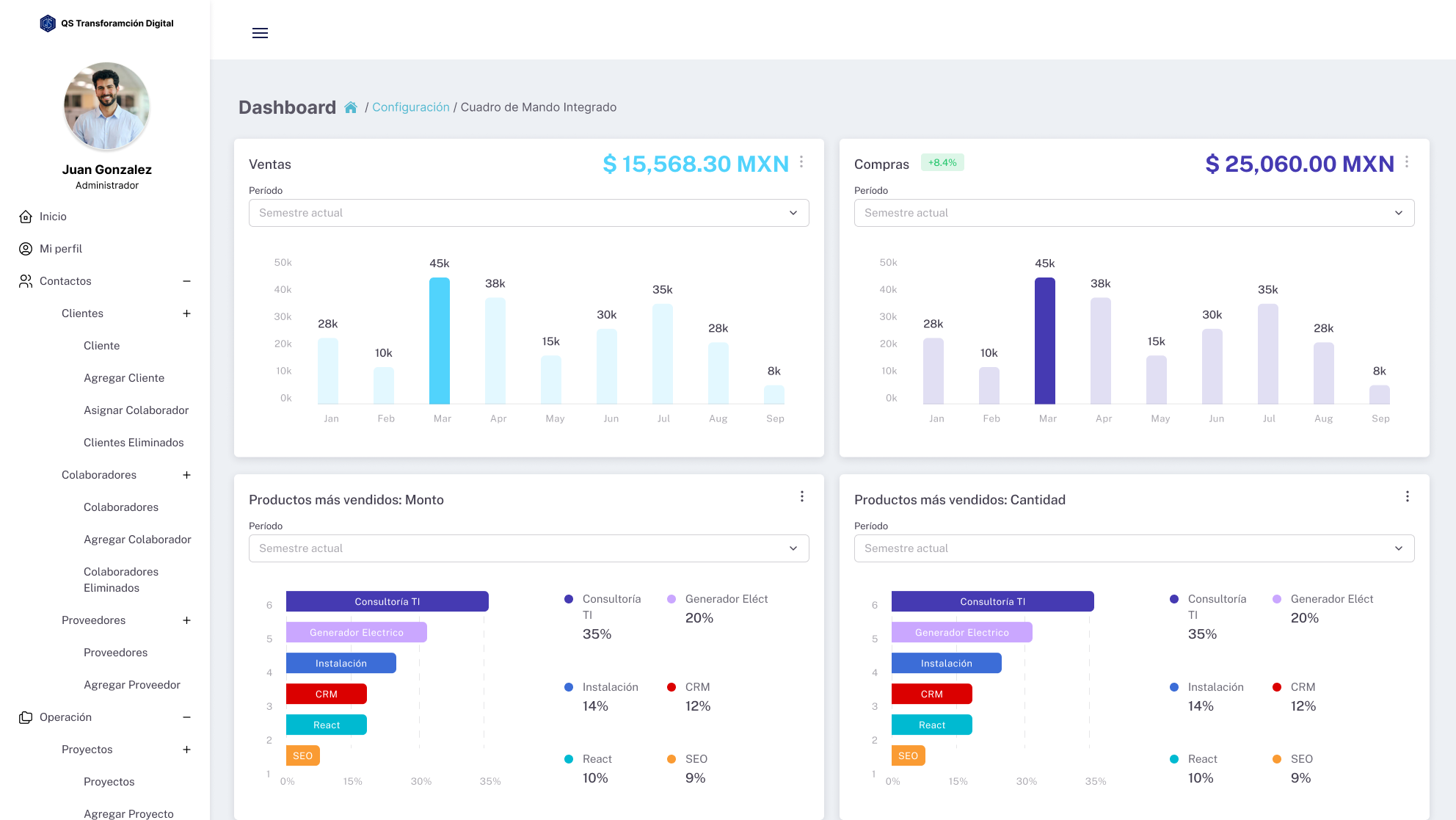The width and height of the screenshot is (1456, 820).
Task: Click the QS Transformación Digital logo icon
Action: tap(48, 23)
